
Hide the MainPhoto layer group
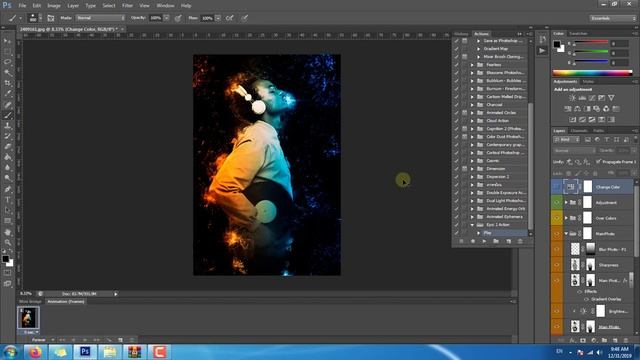(557, 233)
